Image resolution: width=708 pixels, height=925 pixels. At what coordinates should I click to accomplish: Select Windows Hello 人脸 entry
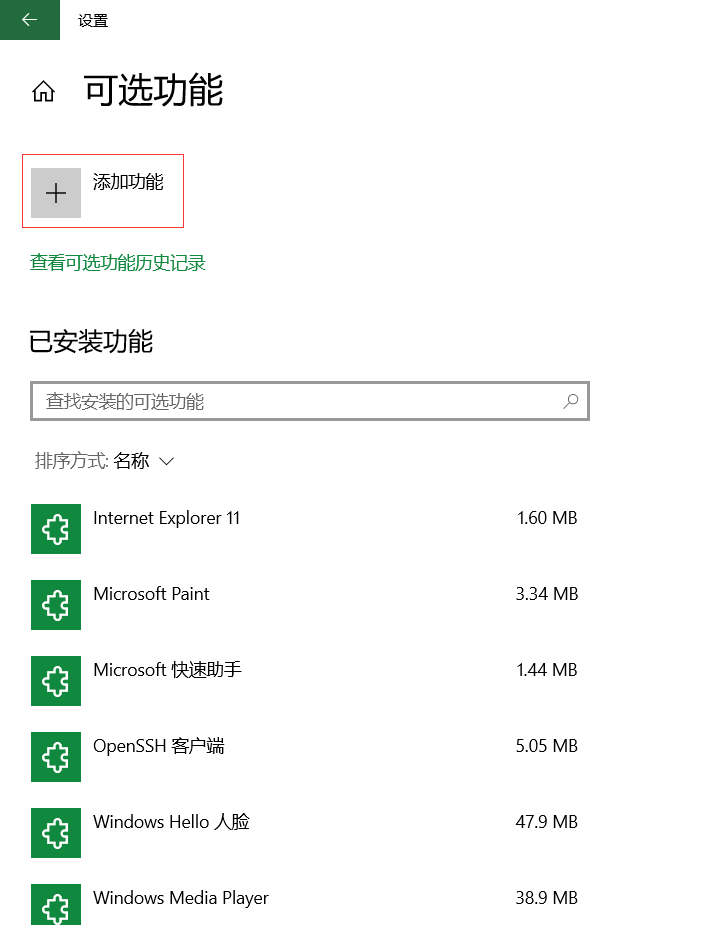pyautogui.click(x=304, y=833)
